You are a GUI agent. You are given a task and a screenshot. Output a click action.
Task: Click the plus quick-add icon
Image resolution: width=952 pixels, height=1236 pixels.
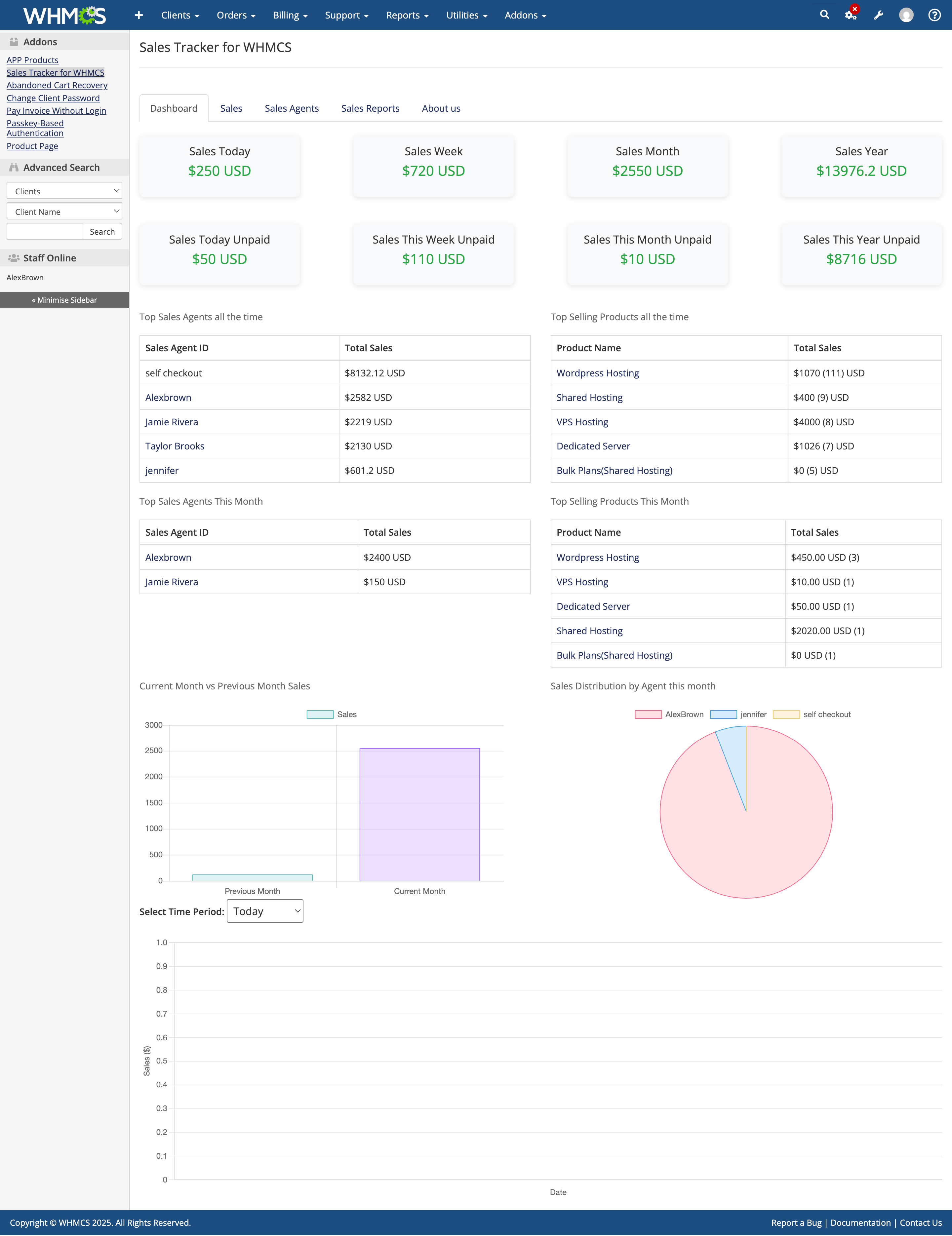[x=139, y=15]
